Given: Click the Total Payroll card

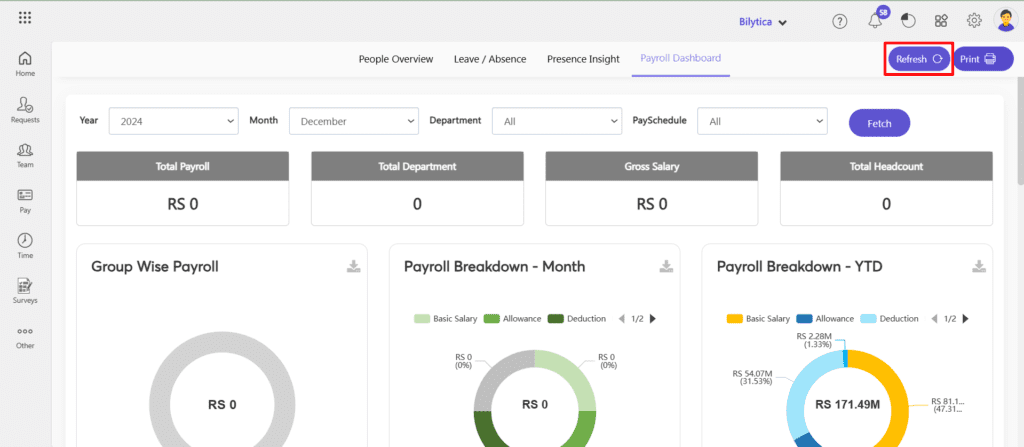Looking at the screenshot, I should (x=183, y=189).
